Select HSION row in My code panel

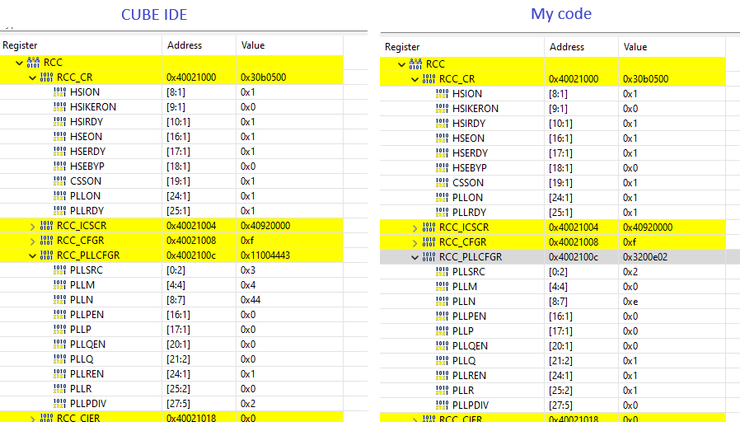(553, 93)
